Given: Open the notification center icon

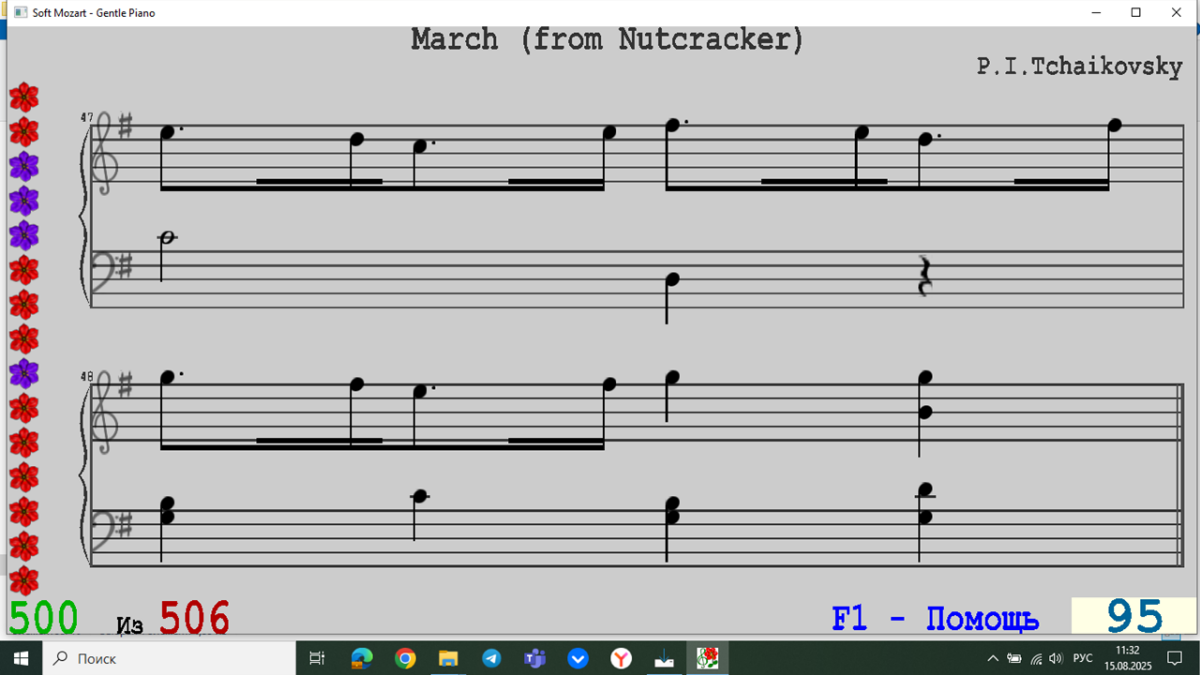Looking at the screenshot, I should click(x=1175, y=658).
